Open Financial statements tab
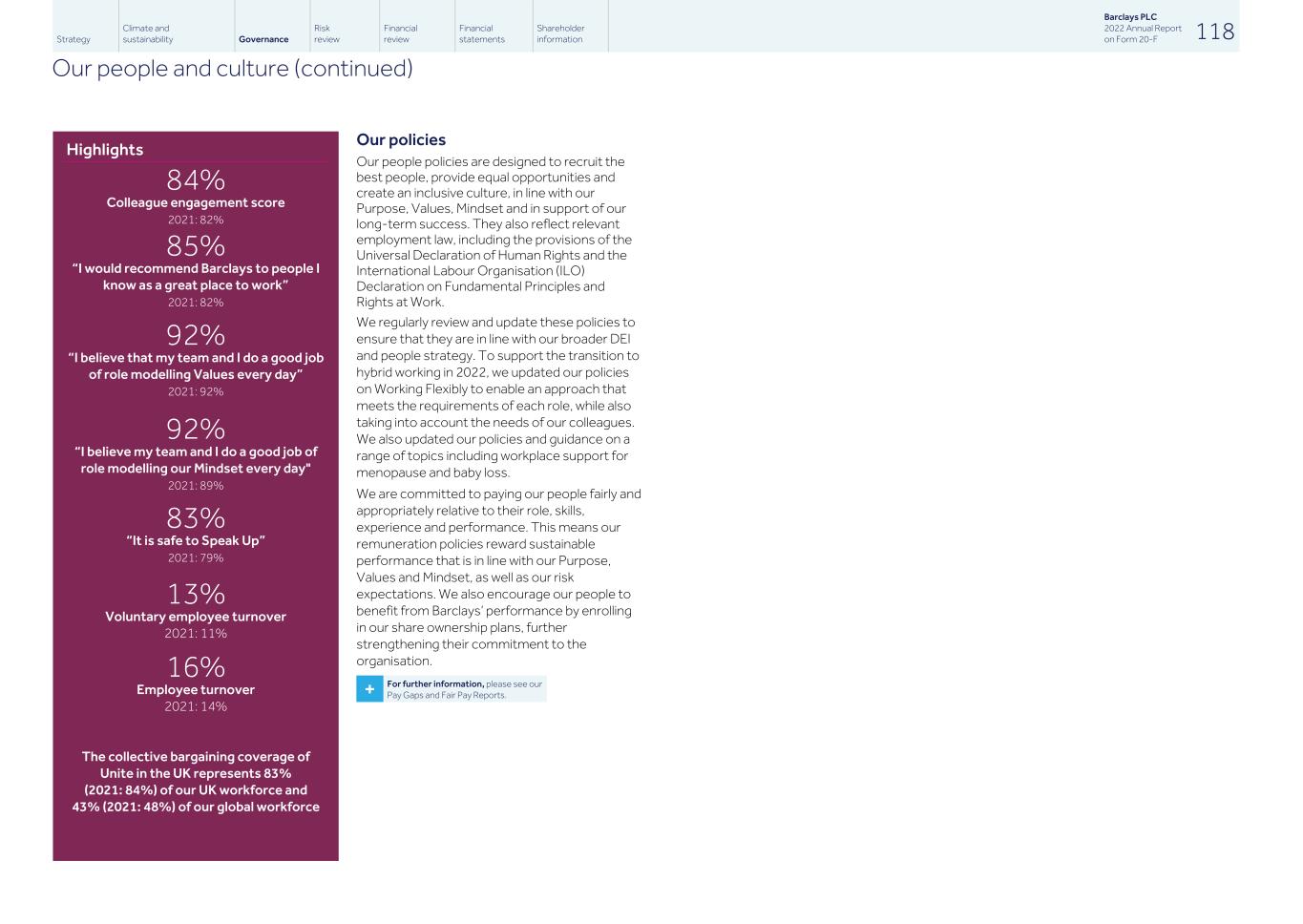 481,34
